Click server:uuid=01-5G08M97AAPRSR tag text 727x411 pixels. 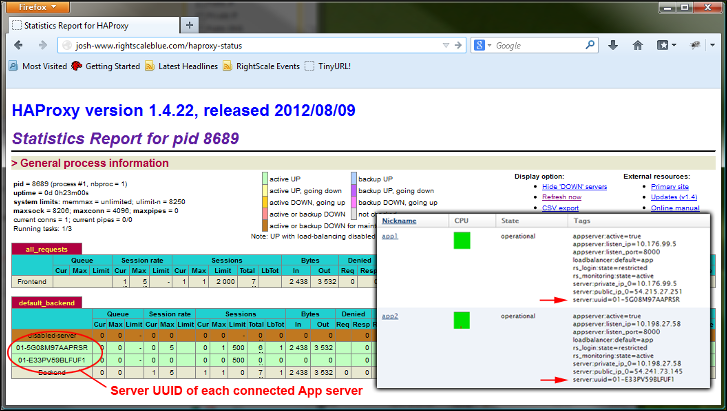pos(626,300)
